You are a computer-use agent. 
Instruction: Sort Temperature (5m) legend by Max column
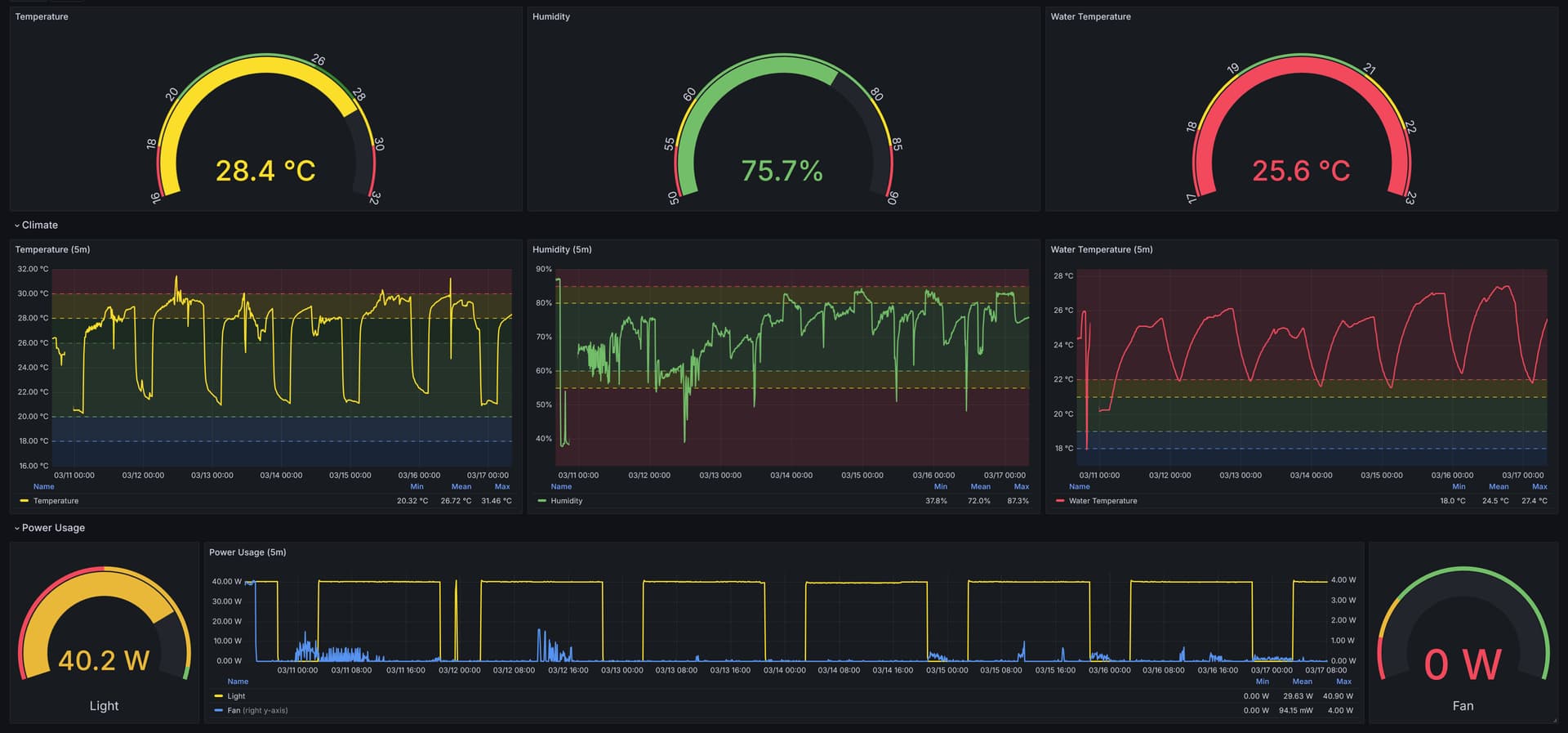(x=501, y=486)
